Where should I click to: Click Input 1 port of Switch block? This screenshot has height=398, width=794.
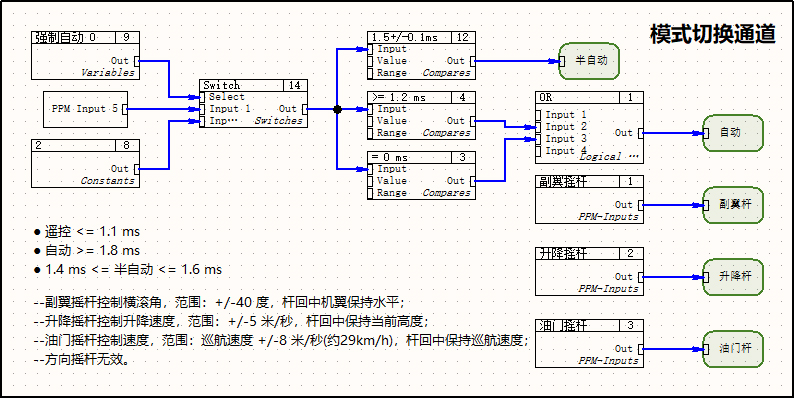point(203,109)
